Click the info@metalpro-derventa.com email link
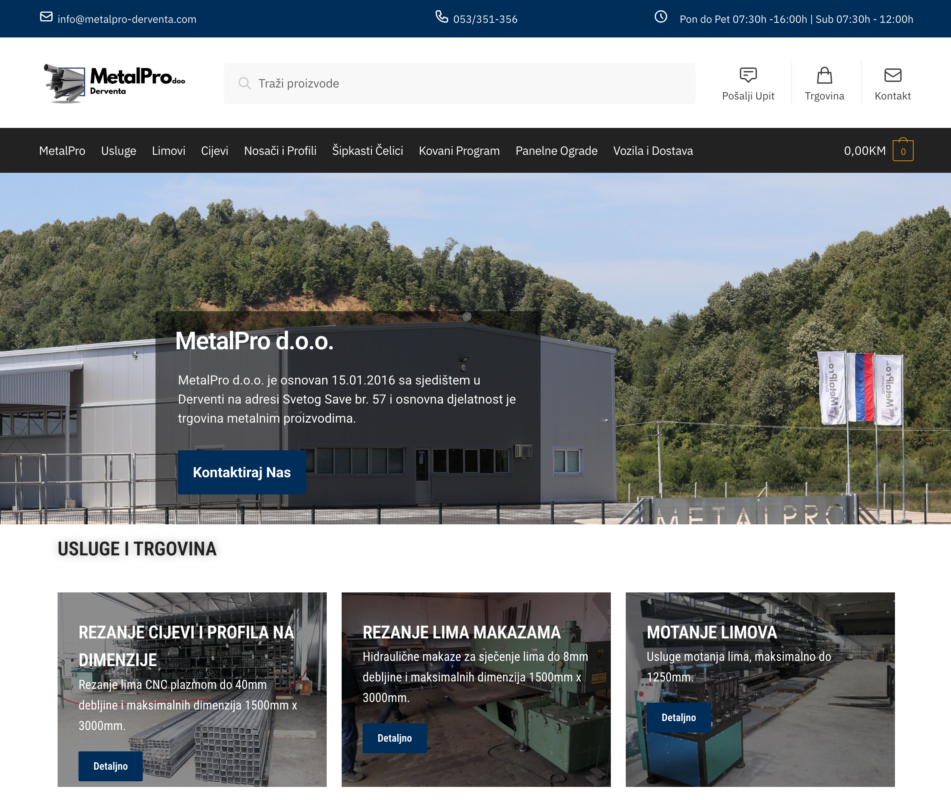951x800 pixels. (127, 19)
